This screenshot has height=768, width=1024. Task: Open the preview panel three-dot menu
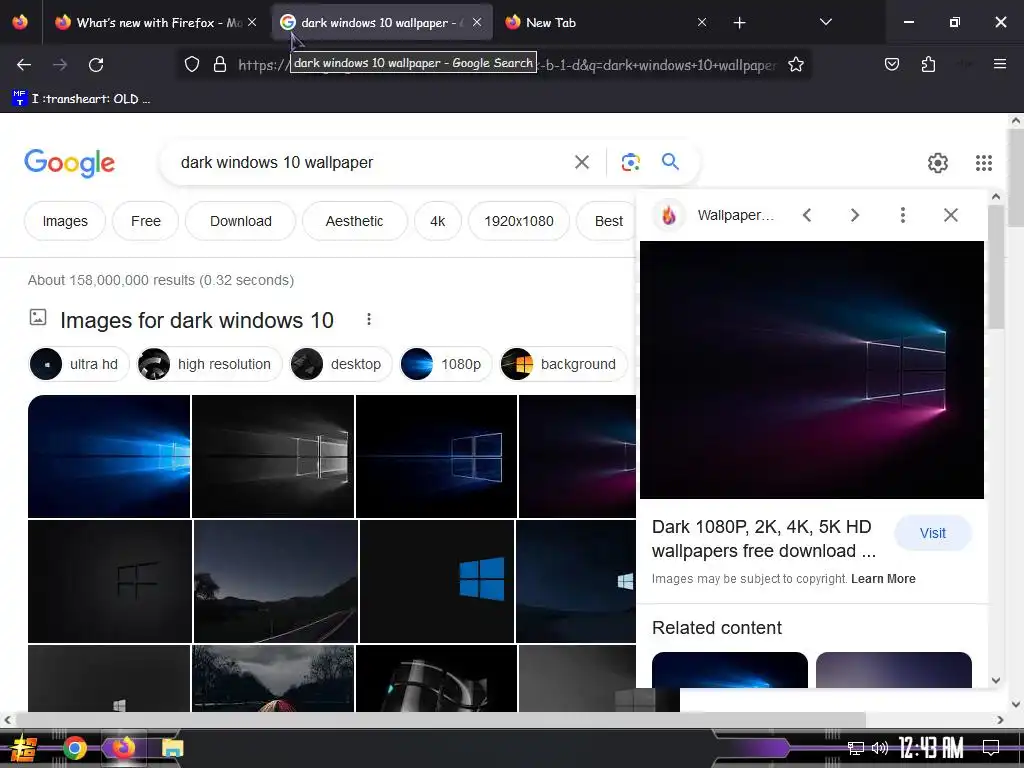[x=903, y=215]
